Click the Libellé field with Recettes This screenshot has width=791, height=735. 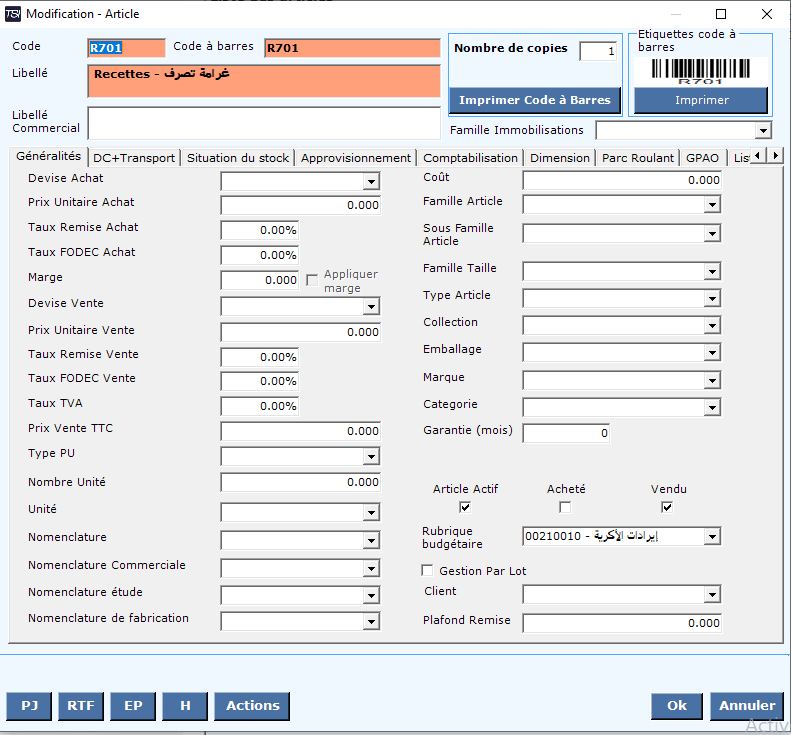point(264,81)
